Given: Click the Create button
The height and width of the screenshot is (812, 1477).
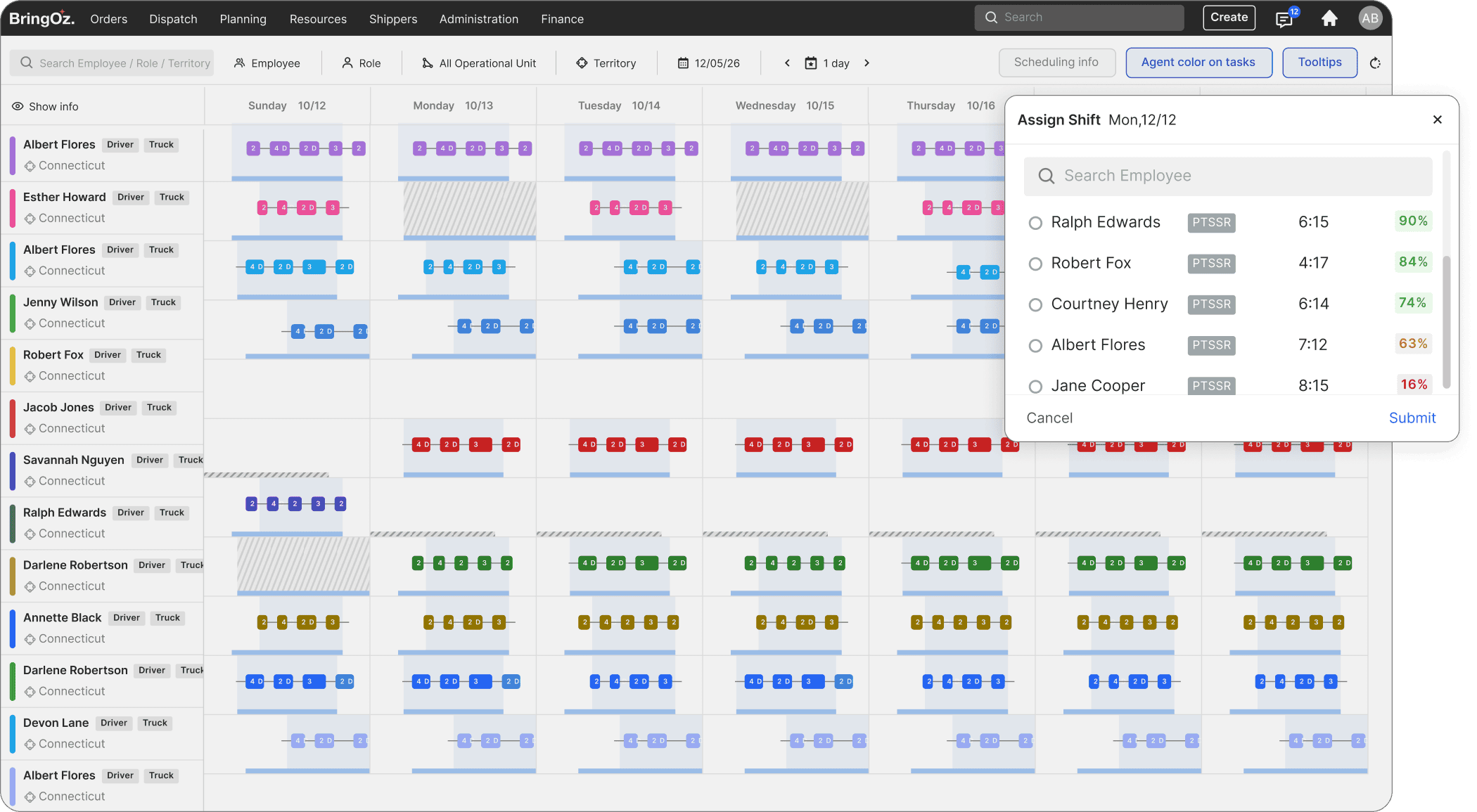Looking at the screenshot, I should (x=1229, y=18).
